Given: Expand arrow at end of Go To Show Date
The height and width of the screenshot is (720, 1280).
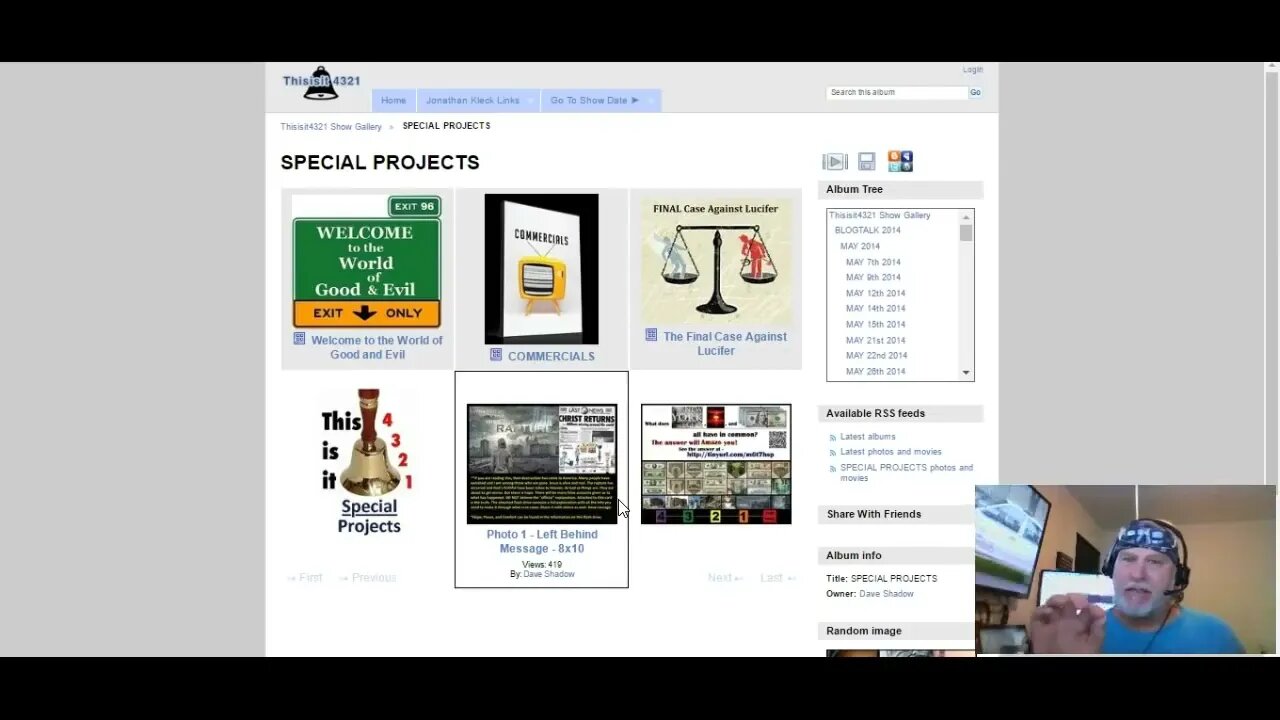Looking at the screenshot, I should [x=651, y=101].
